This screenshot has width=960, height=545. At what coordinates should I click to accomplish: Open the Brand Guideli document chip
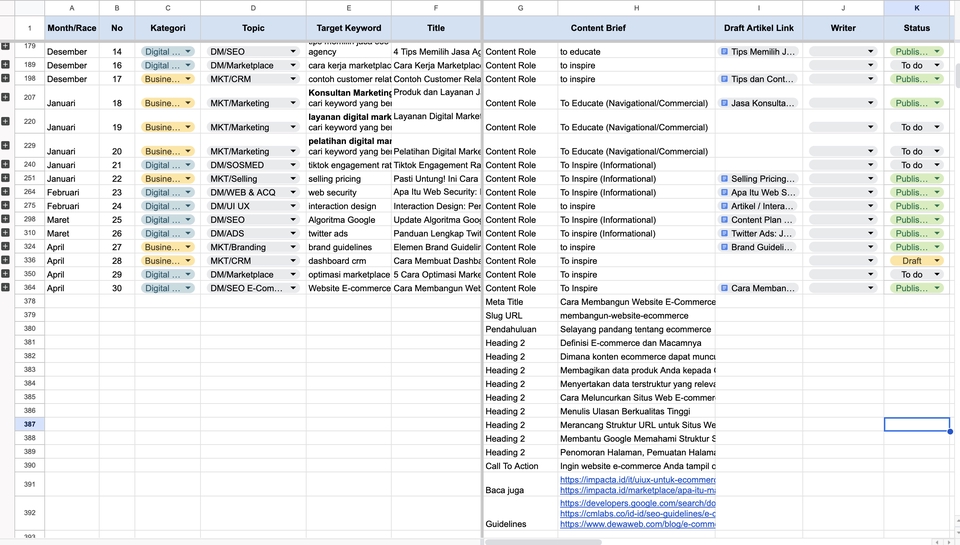pyautogui.click(x=758, y=247)
